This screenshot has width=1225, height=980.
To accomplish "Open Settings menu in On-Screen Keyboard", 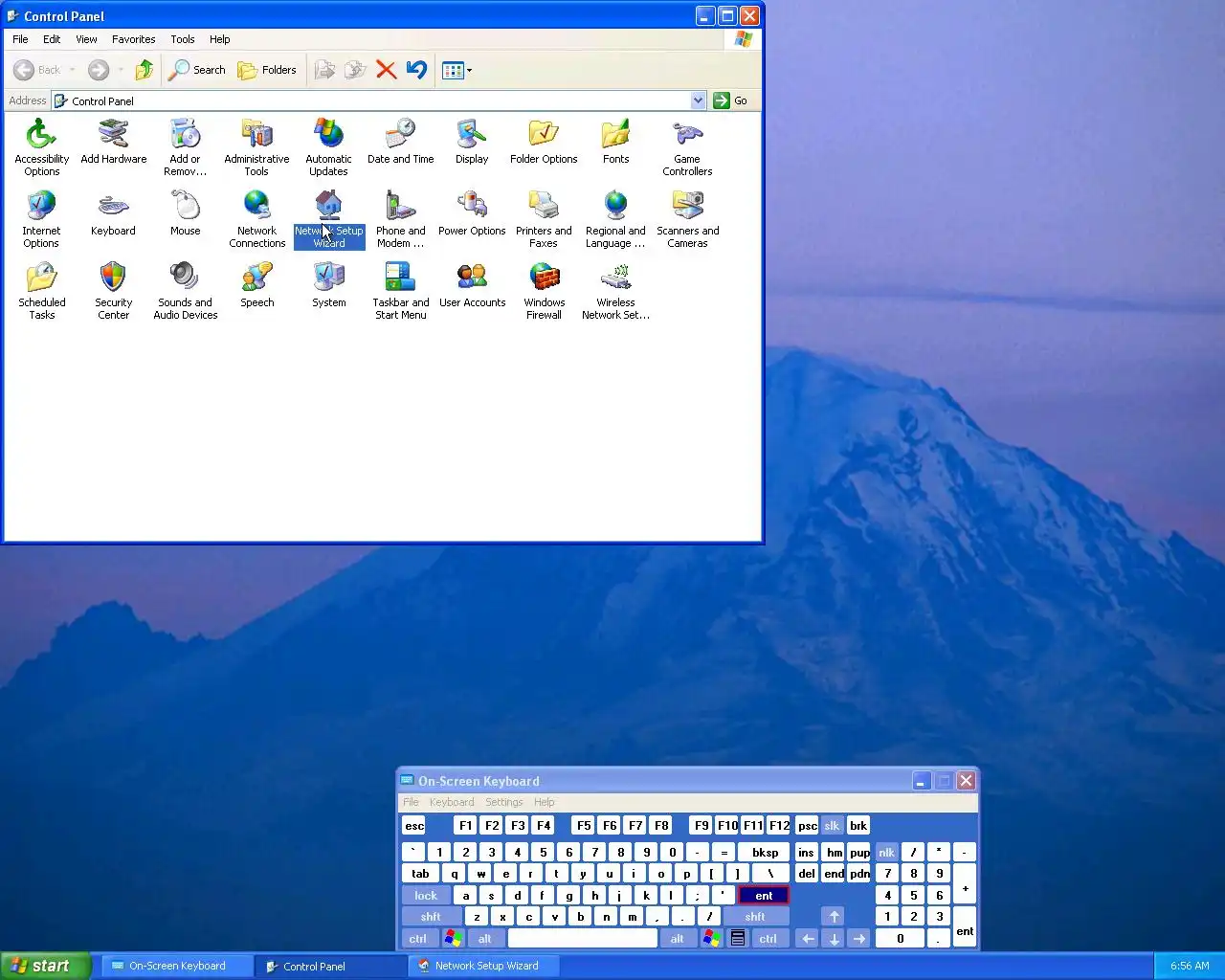I will tap(503, 802).
